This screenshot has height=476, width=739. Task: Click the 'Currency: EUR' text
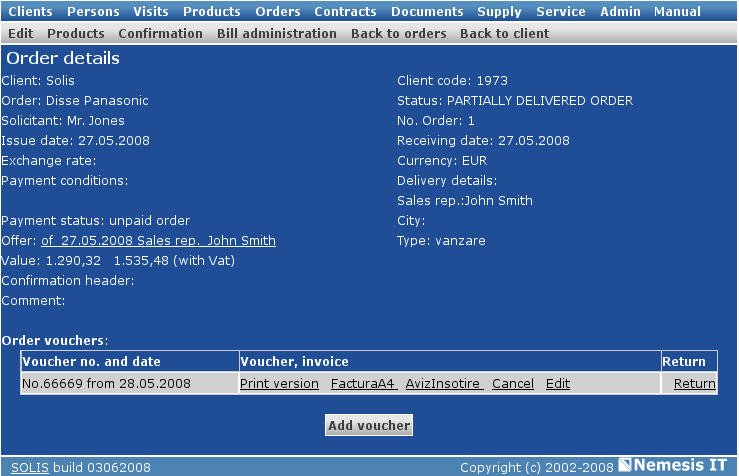point(442,161)
